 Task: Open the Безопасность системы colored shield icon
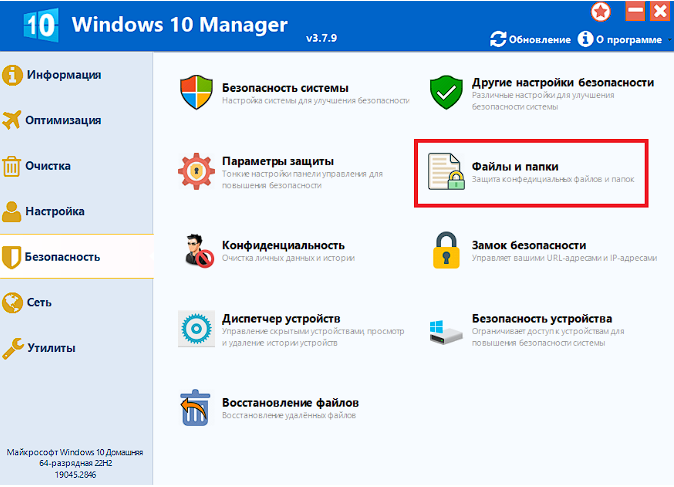click(x=196, y=92)
